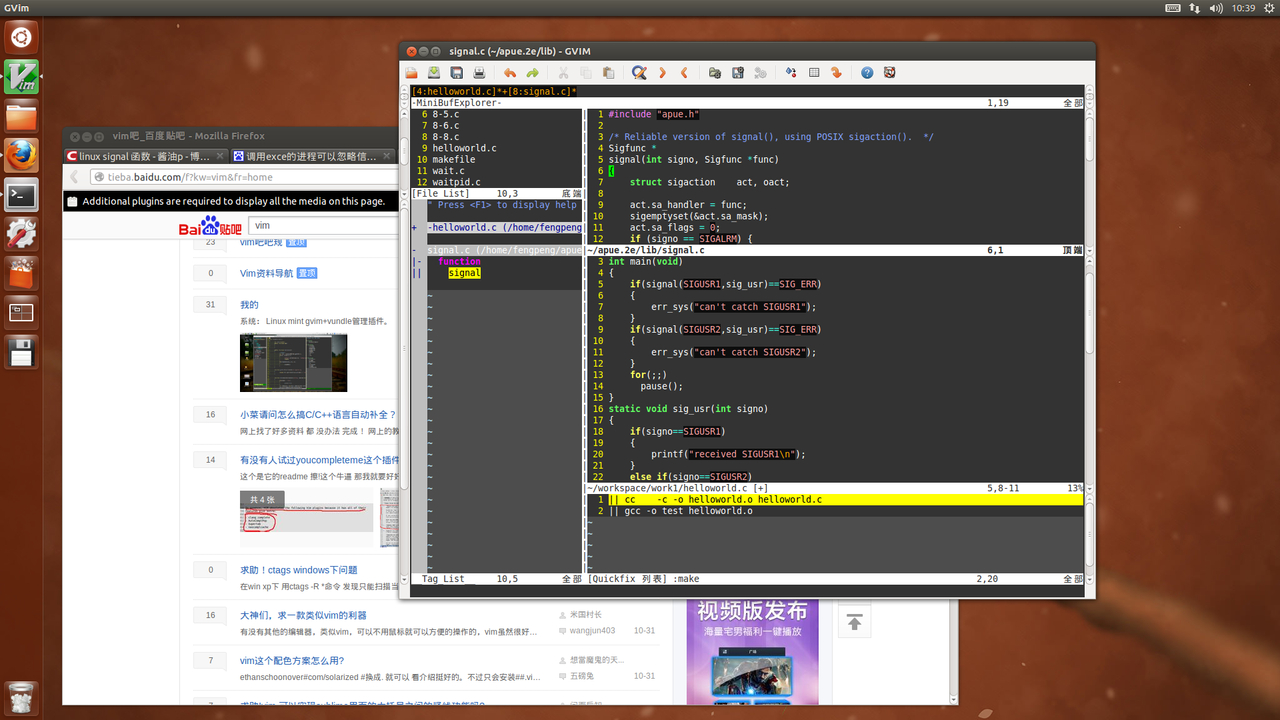
Task: Open makefile from the File List
Action: coord(453,159)
